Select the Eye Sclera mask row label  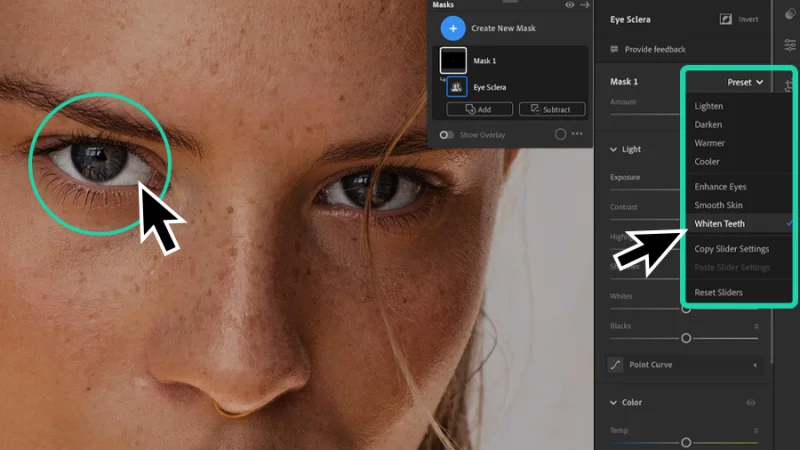[490, 87]
